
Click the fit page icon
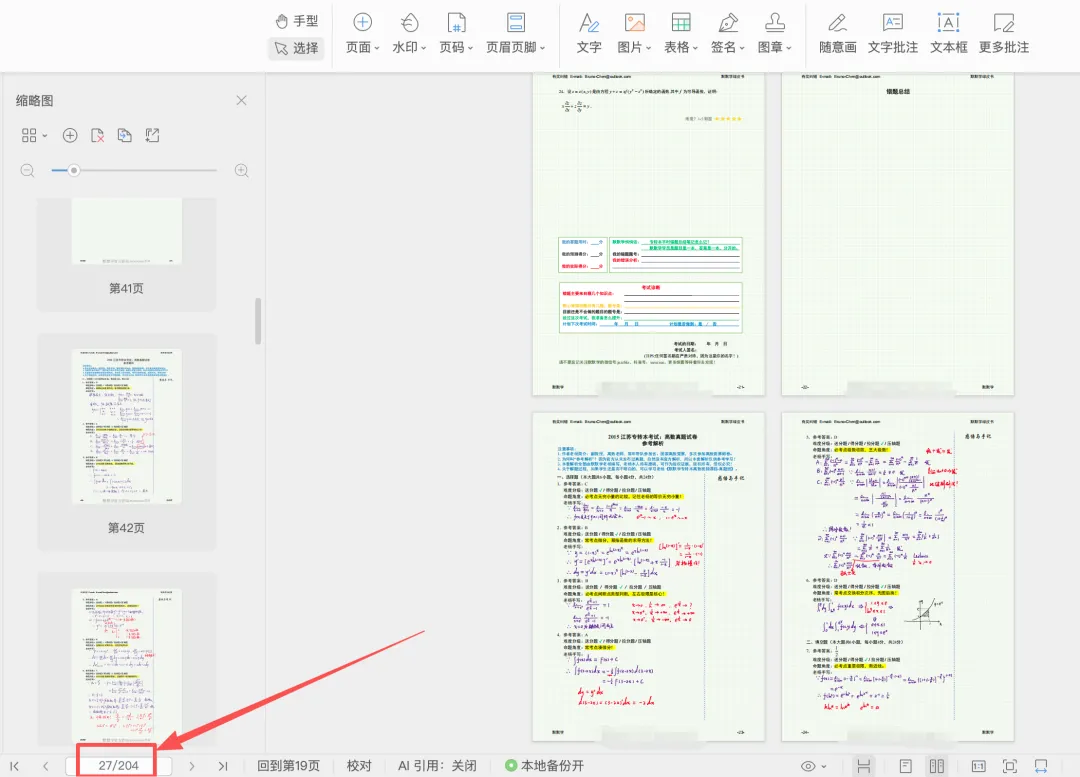click(1010, 766)
